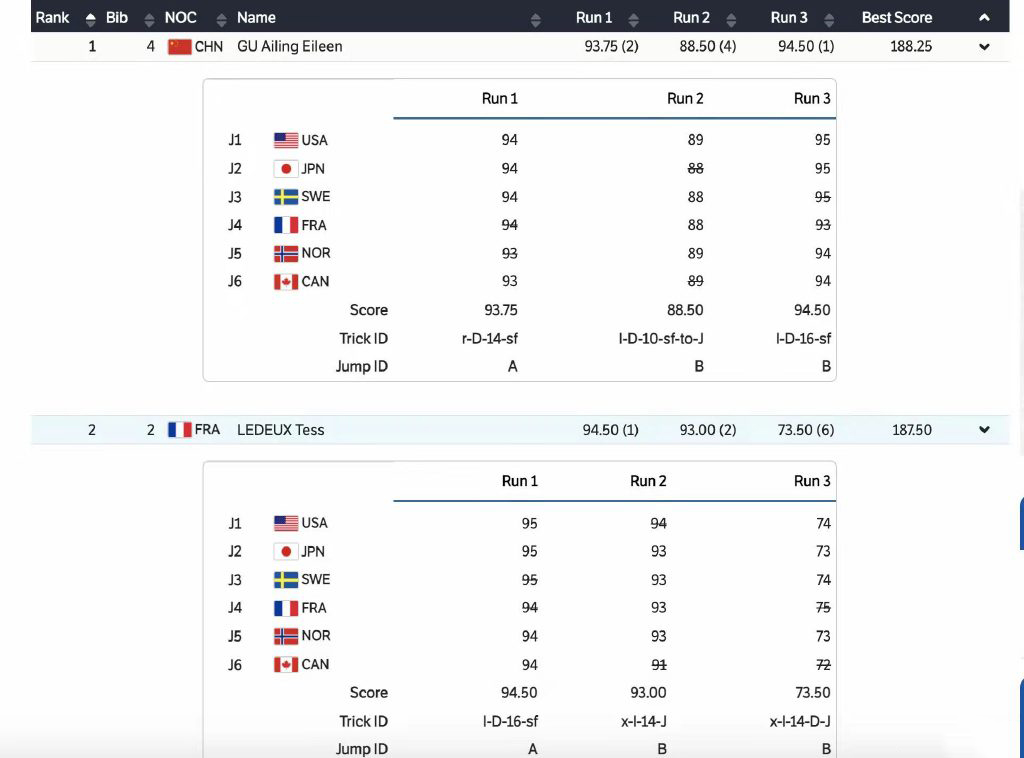Sort table by Rank column
1024x758 pixels.
(x=90, y=18)
